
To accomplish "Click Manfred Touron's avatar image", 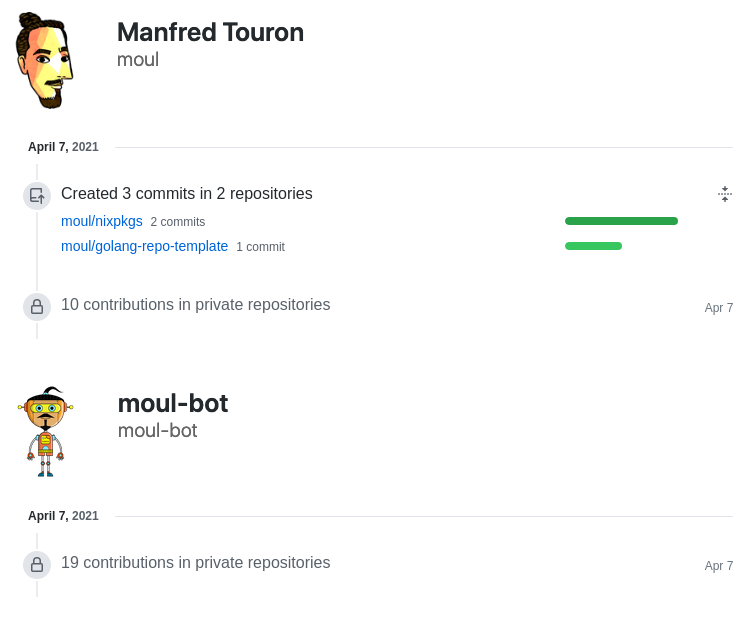I will [45, 60].
